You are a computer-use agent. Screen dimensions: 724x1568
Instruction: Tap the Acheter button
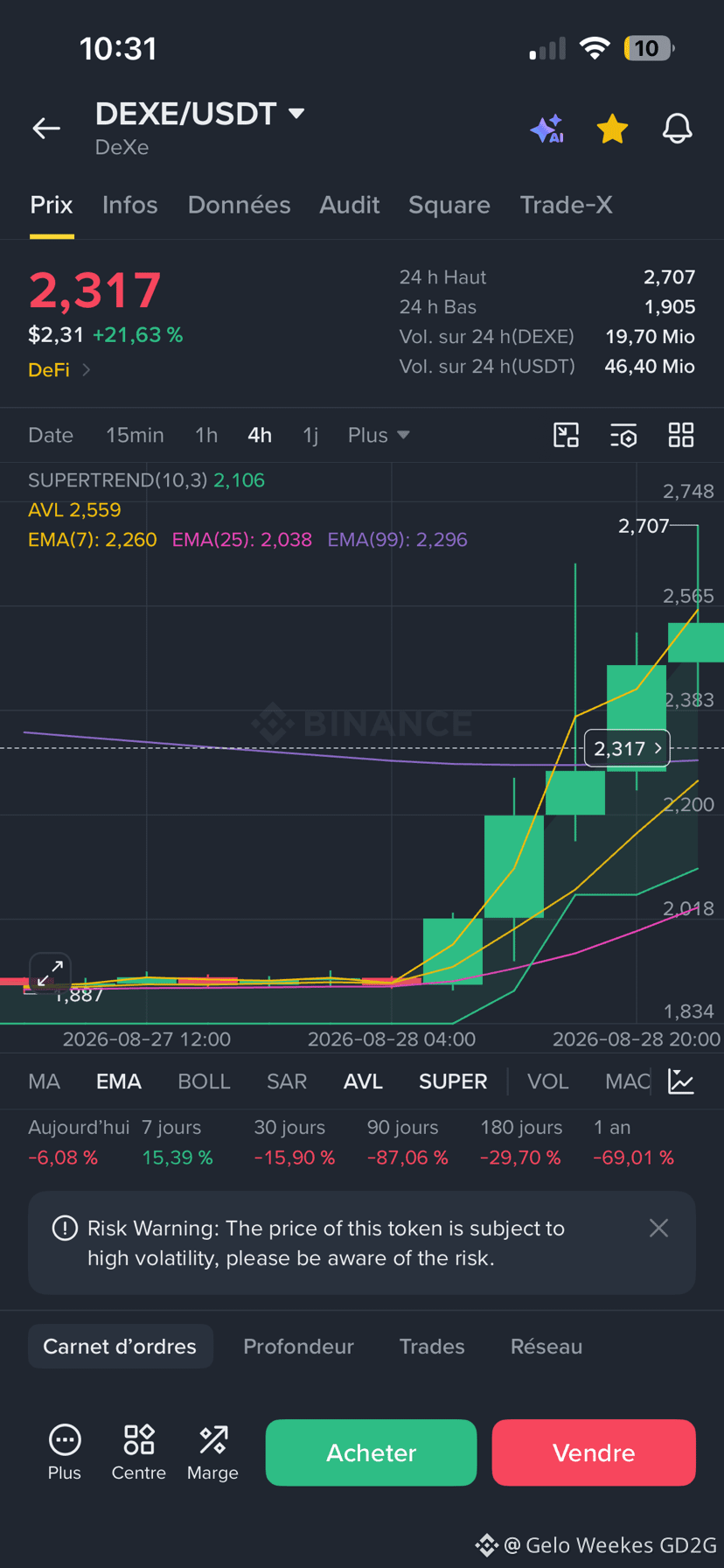pos(371,1452)
